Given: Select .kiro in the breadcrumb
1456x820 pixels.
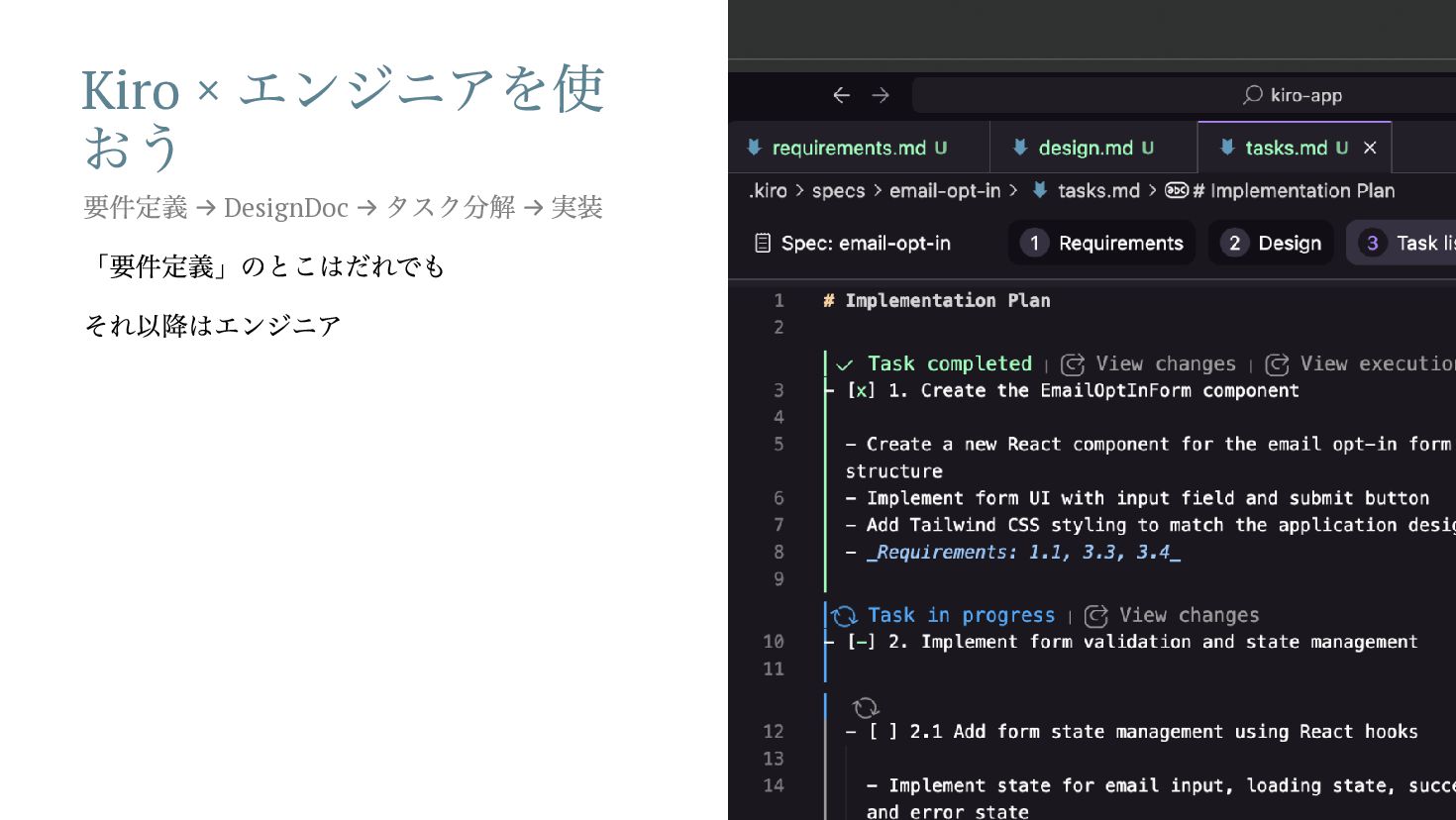Looking at the screenshot, I should point(768,191).
